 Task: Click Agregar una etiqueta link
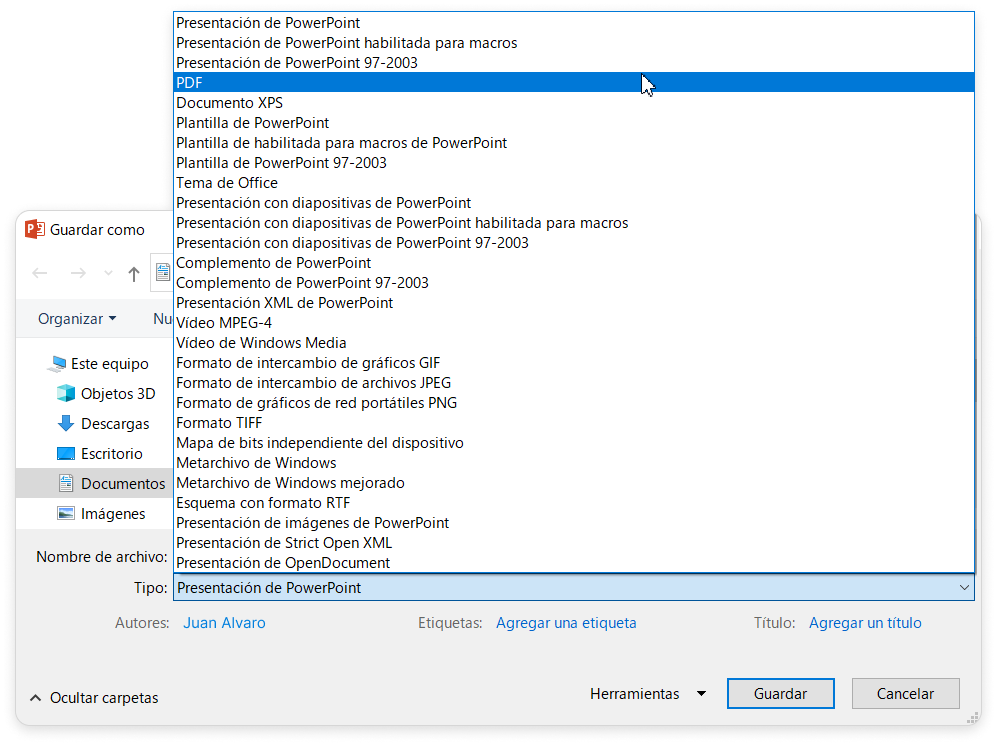click(566, 623)
